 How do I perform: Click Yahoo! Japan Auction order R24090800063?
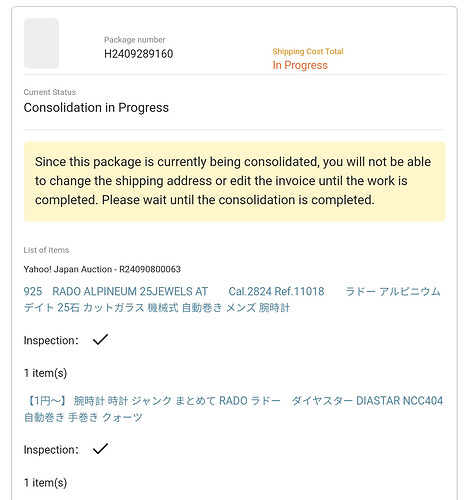[x=102, y=269]
